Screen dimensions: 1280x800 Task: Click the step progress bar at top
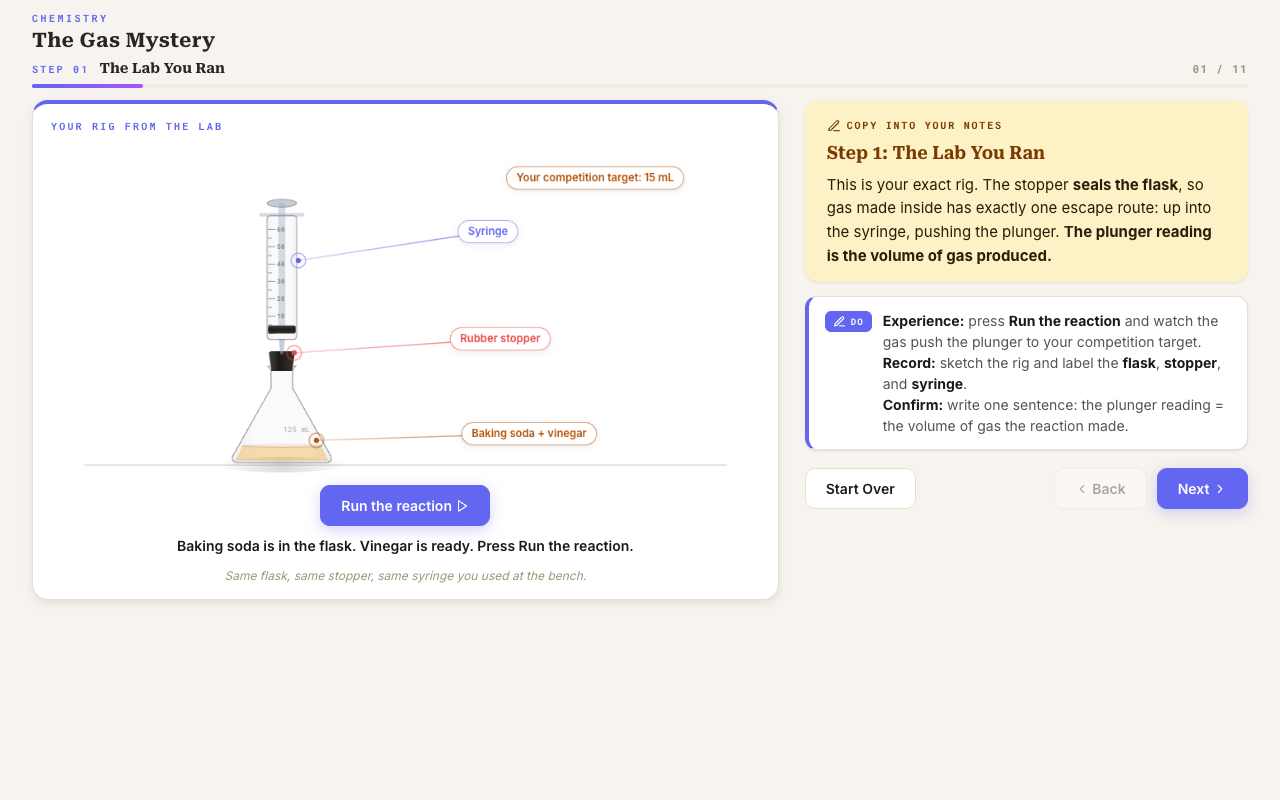click(640, 86)
